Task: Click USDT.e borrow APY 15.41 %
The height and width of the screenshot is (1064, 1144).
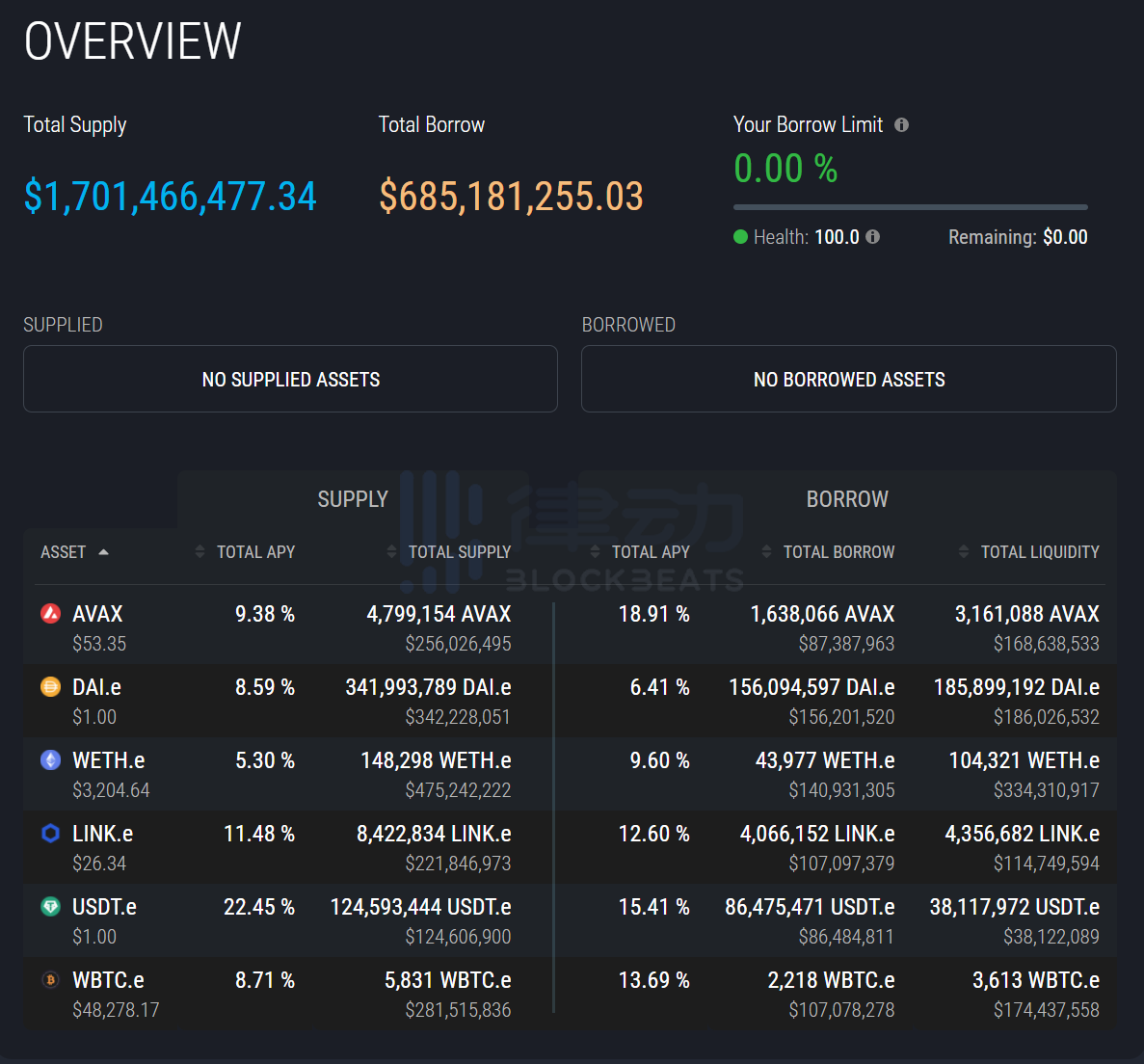Action: (653, 906)
